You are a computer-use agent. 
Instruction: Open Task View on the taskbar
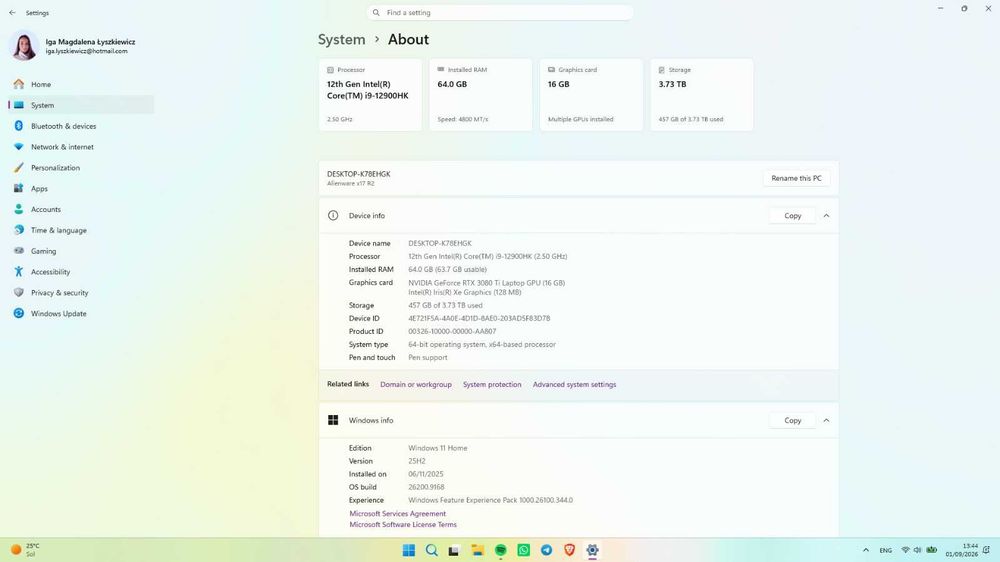pos(454,551)
